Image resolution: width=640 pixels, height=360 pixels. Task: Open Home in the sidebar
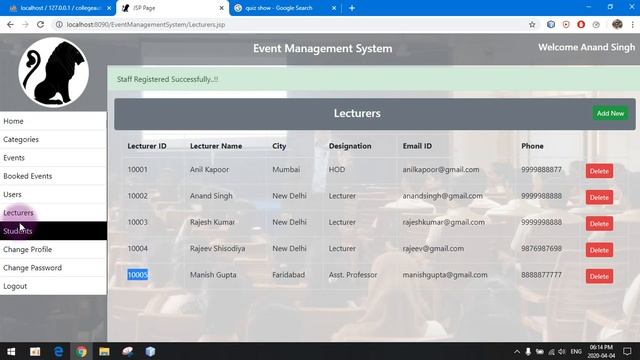pyautogui.click(x=53, y=121)
